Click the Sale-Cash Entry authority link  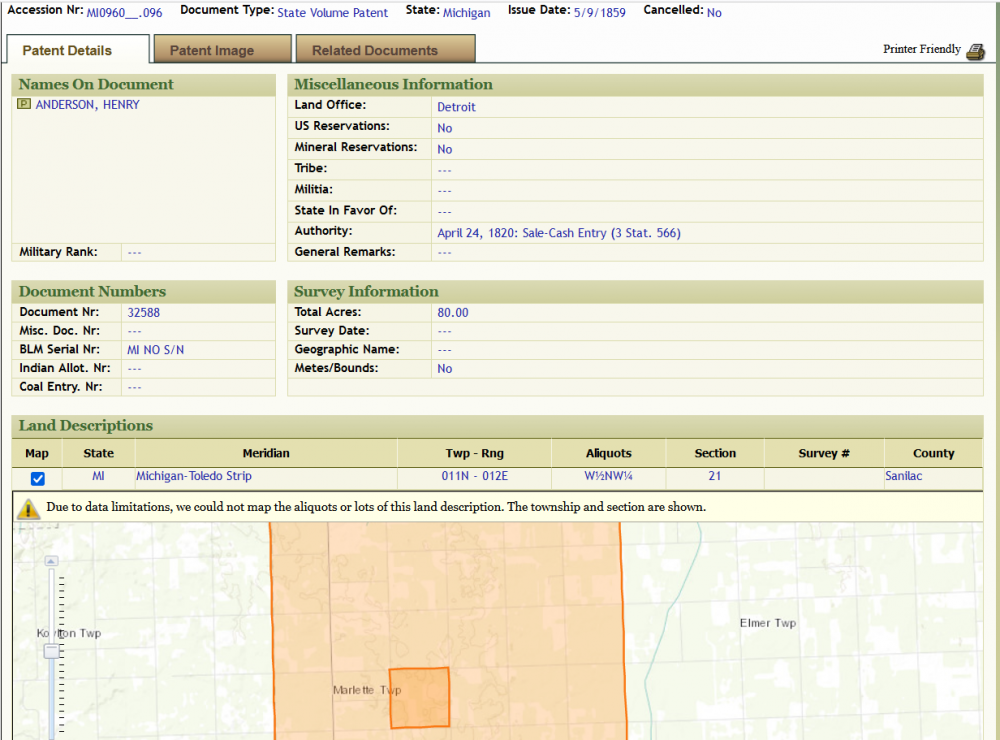tap(558, 233)
